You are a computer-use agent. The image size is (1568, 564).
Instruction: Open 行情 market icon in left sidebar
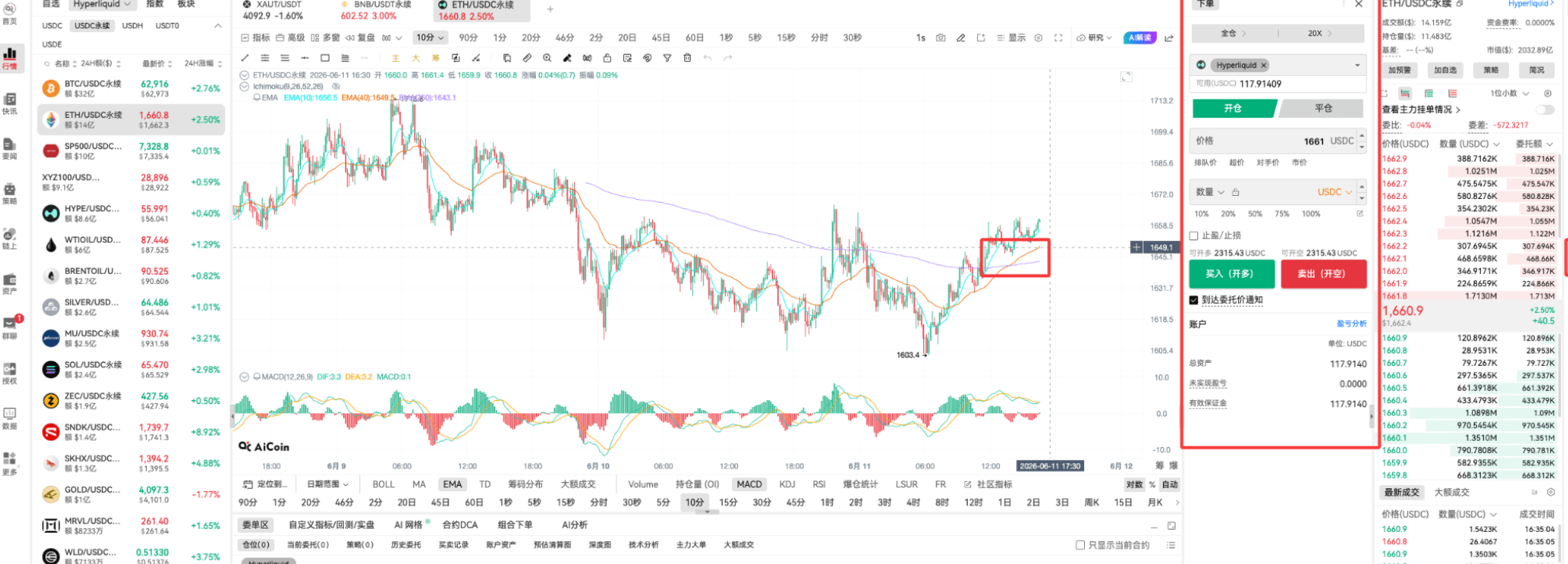click(10, 57)
